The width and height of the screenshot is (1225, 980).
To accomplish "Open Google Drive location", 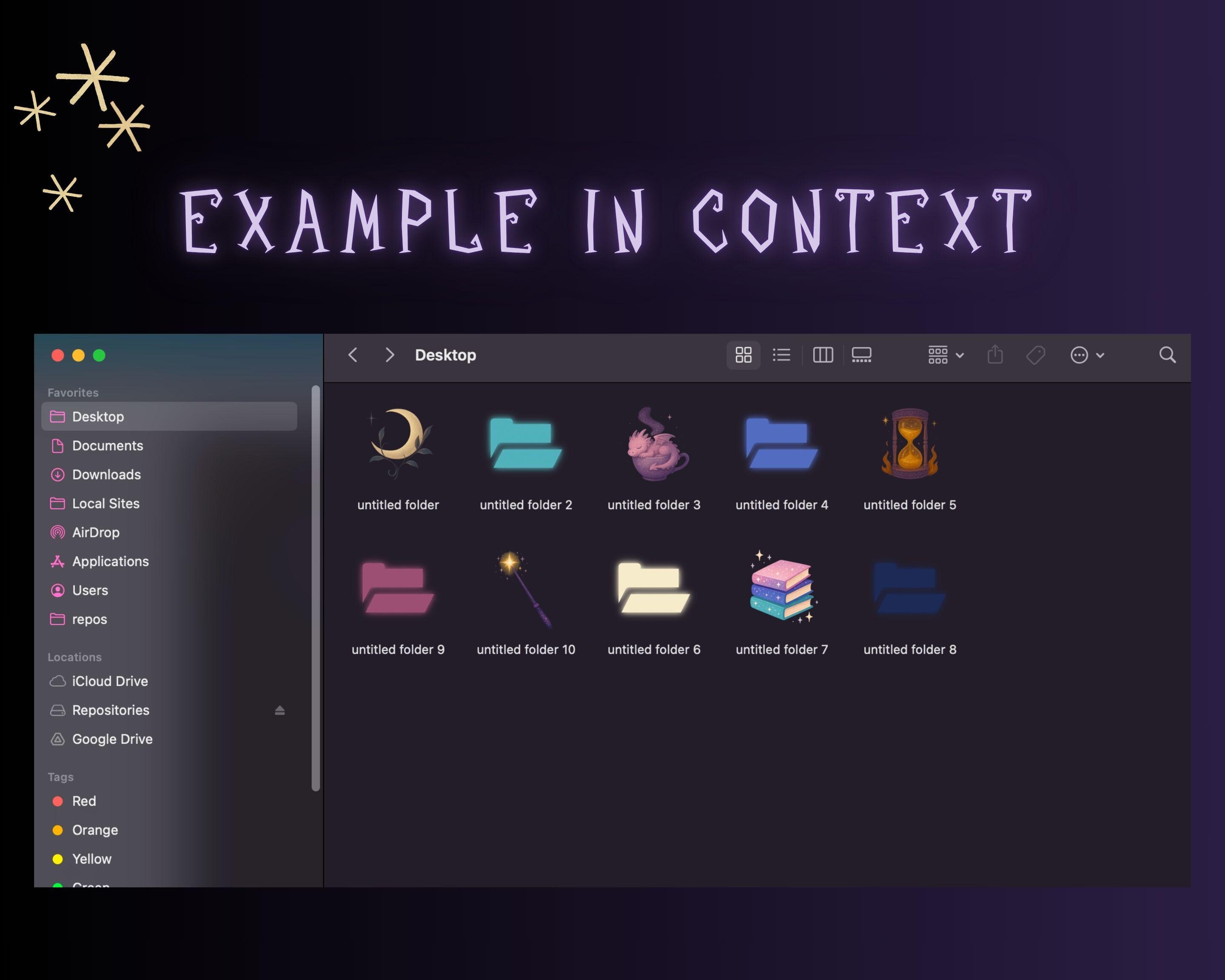I will pyautogui.click(x=169, y=739).
